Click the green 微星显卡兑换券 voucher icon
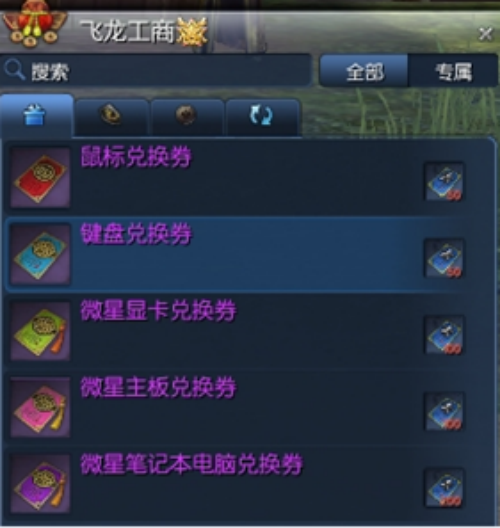The image size is (500, 528). (x=40, y=331)
